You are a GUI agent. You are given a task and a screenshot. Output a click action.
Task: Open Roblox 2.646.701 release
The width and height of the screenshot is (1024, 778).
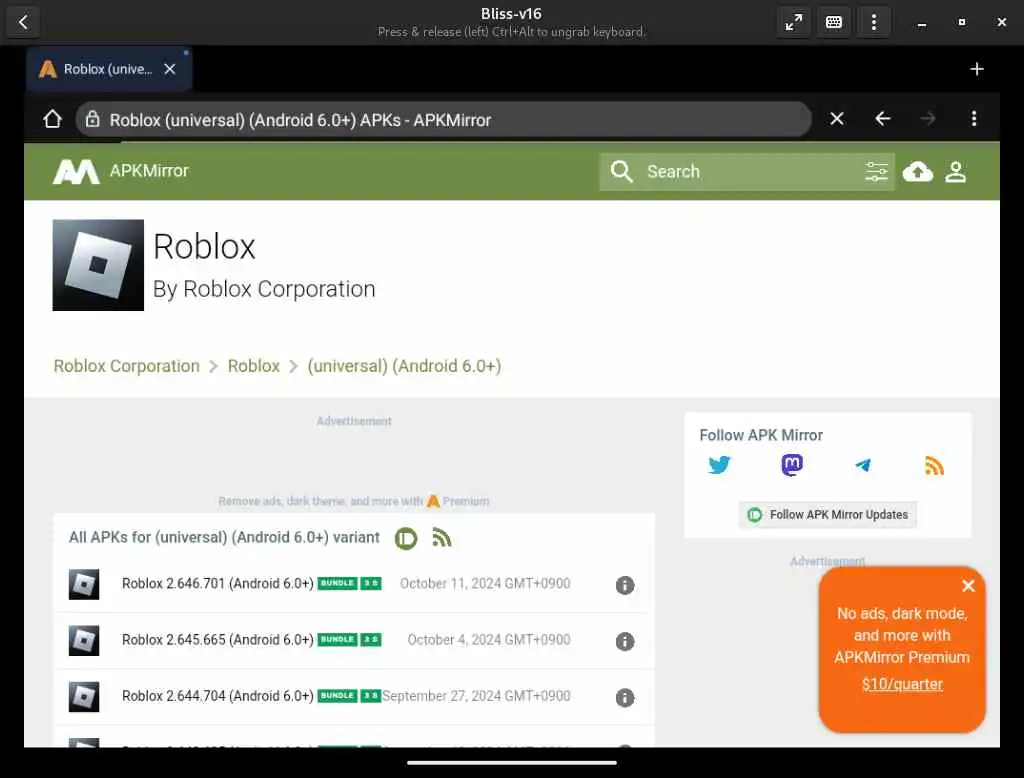217,583
